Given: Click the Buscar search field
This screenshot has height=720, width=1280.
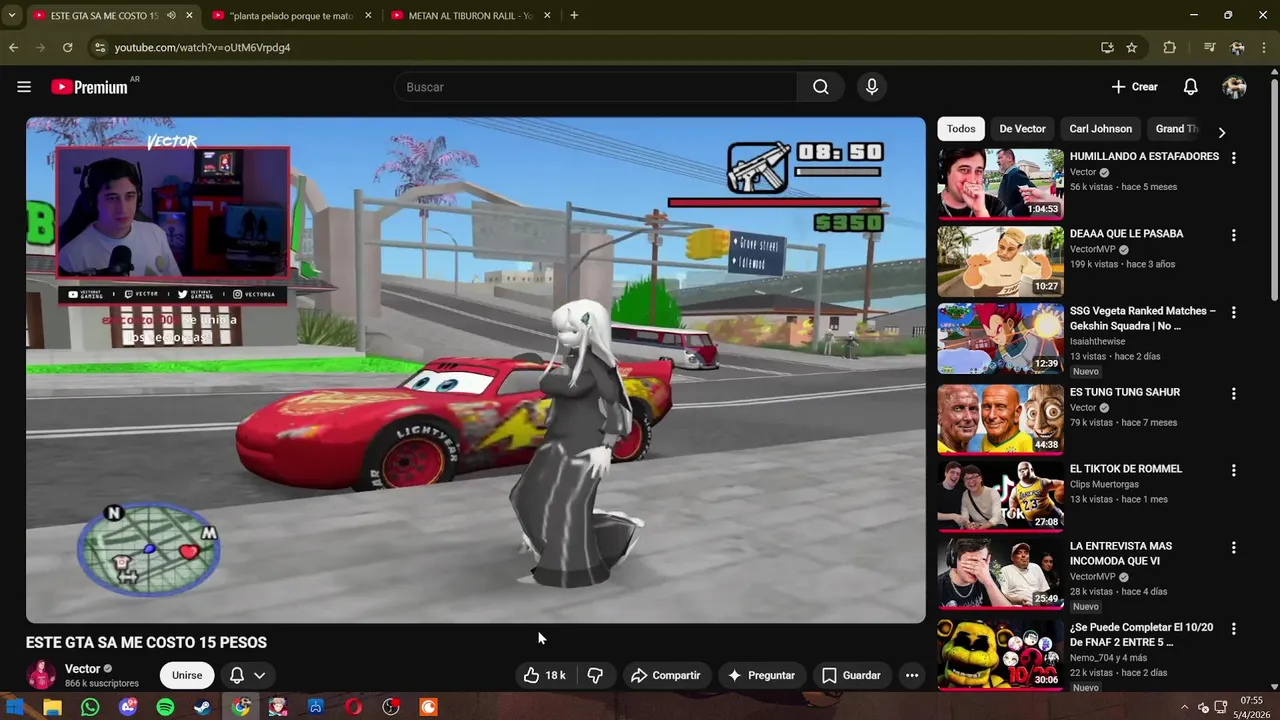Looking at the screenshot, I should (596, 87).
